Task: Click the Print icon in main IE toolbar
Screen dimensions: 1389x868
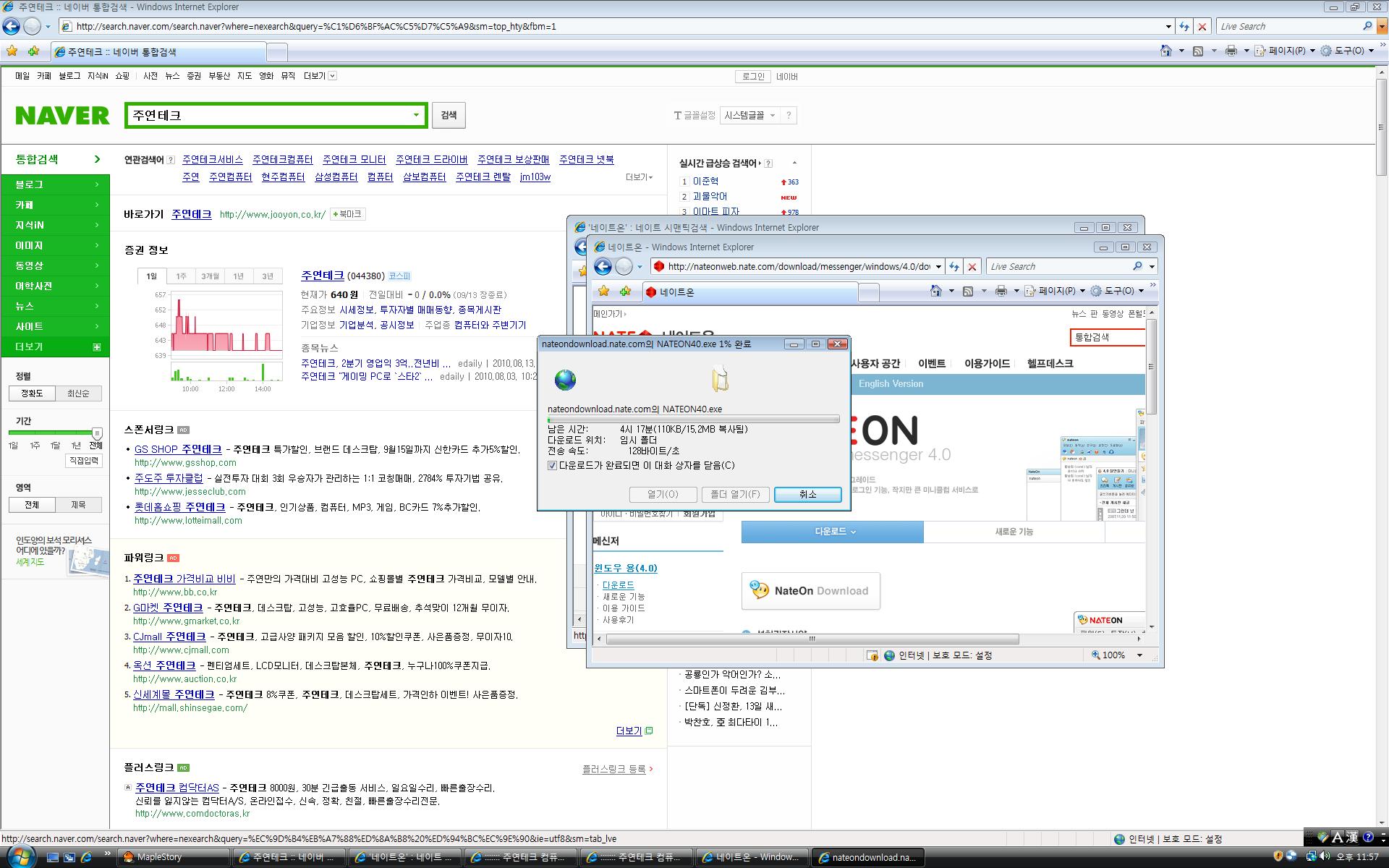Action: click(1231, 51)
